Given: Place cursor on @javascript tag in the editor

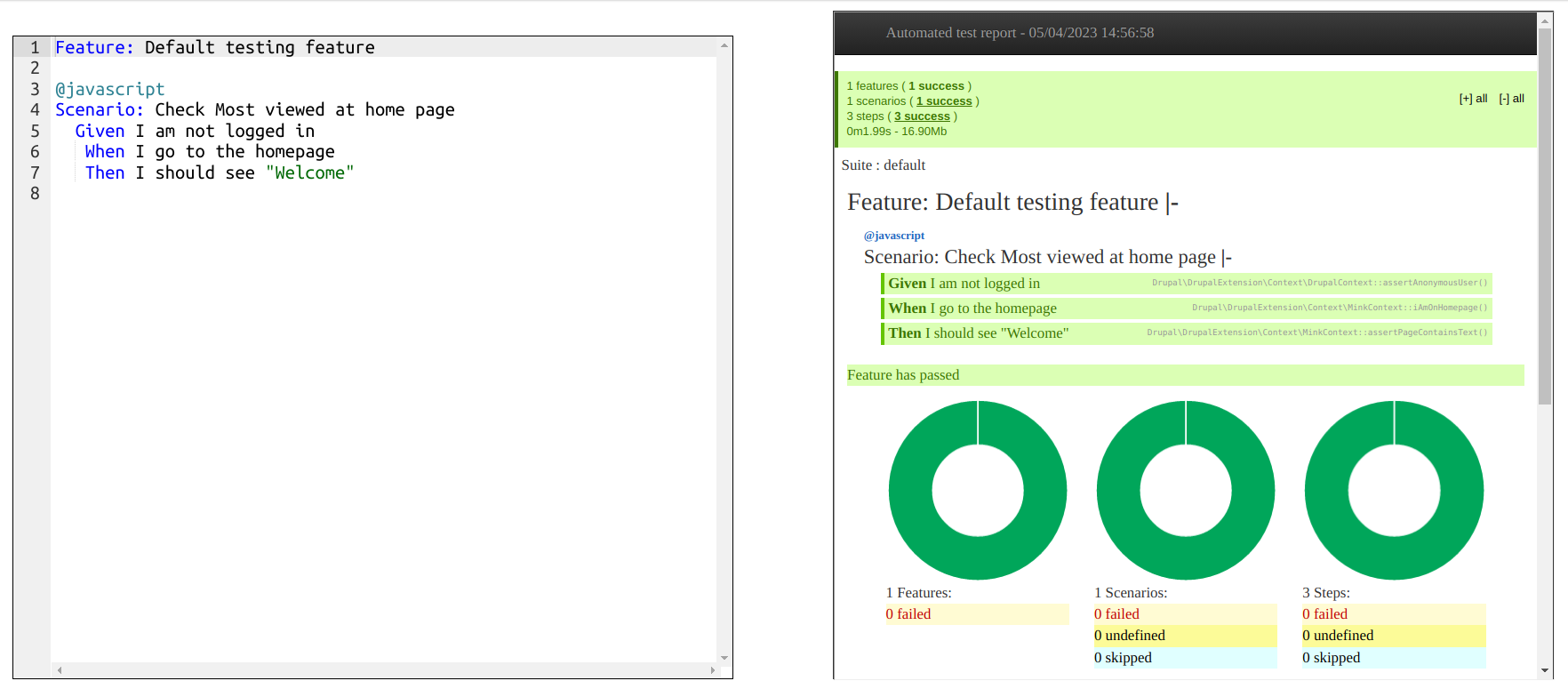Looking at the screenshot, I should [110, 89].
